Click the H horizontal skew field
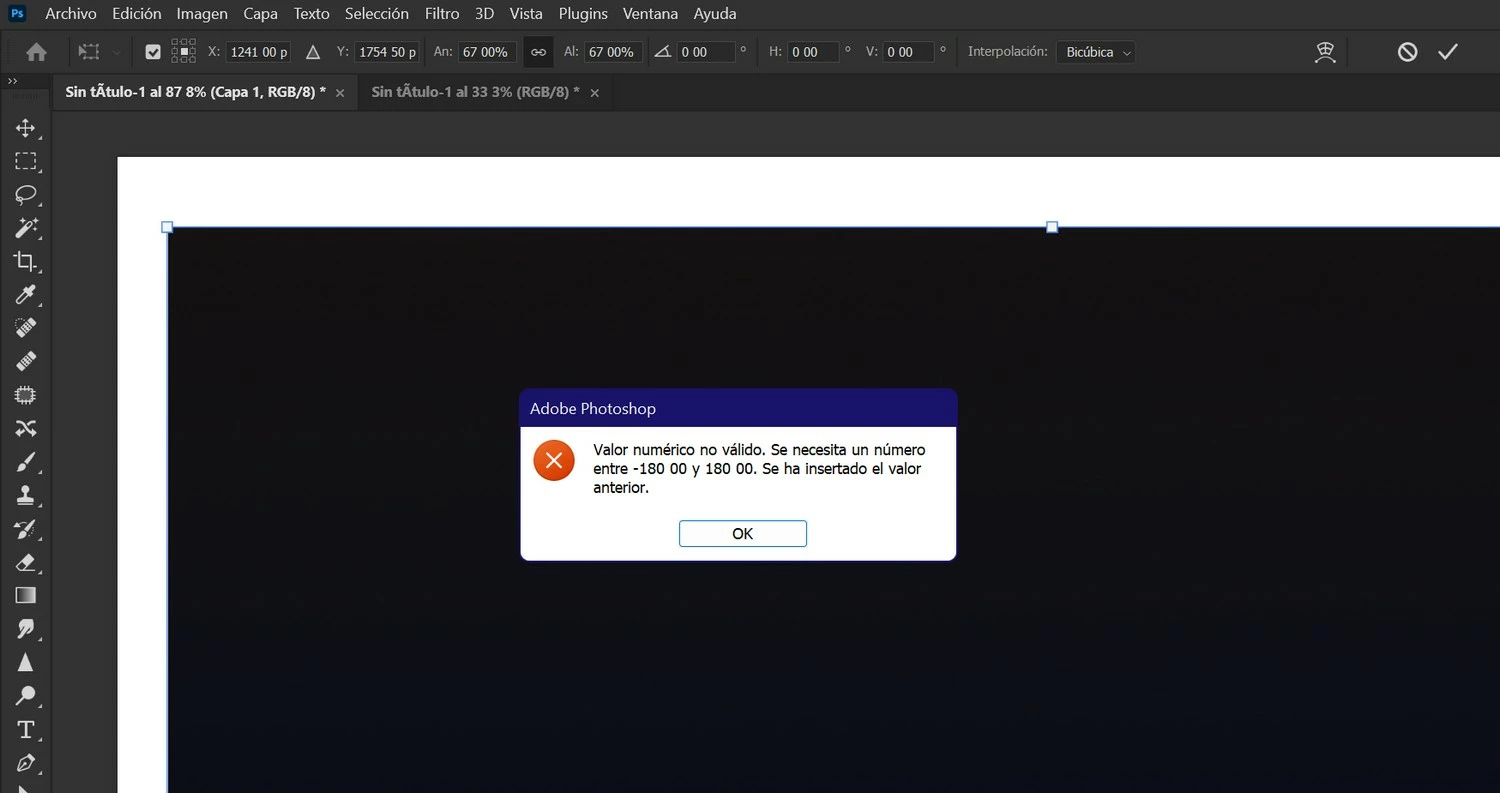 (x=813, y=52)
